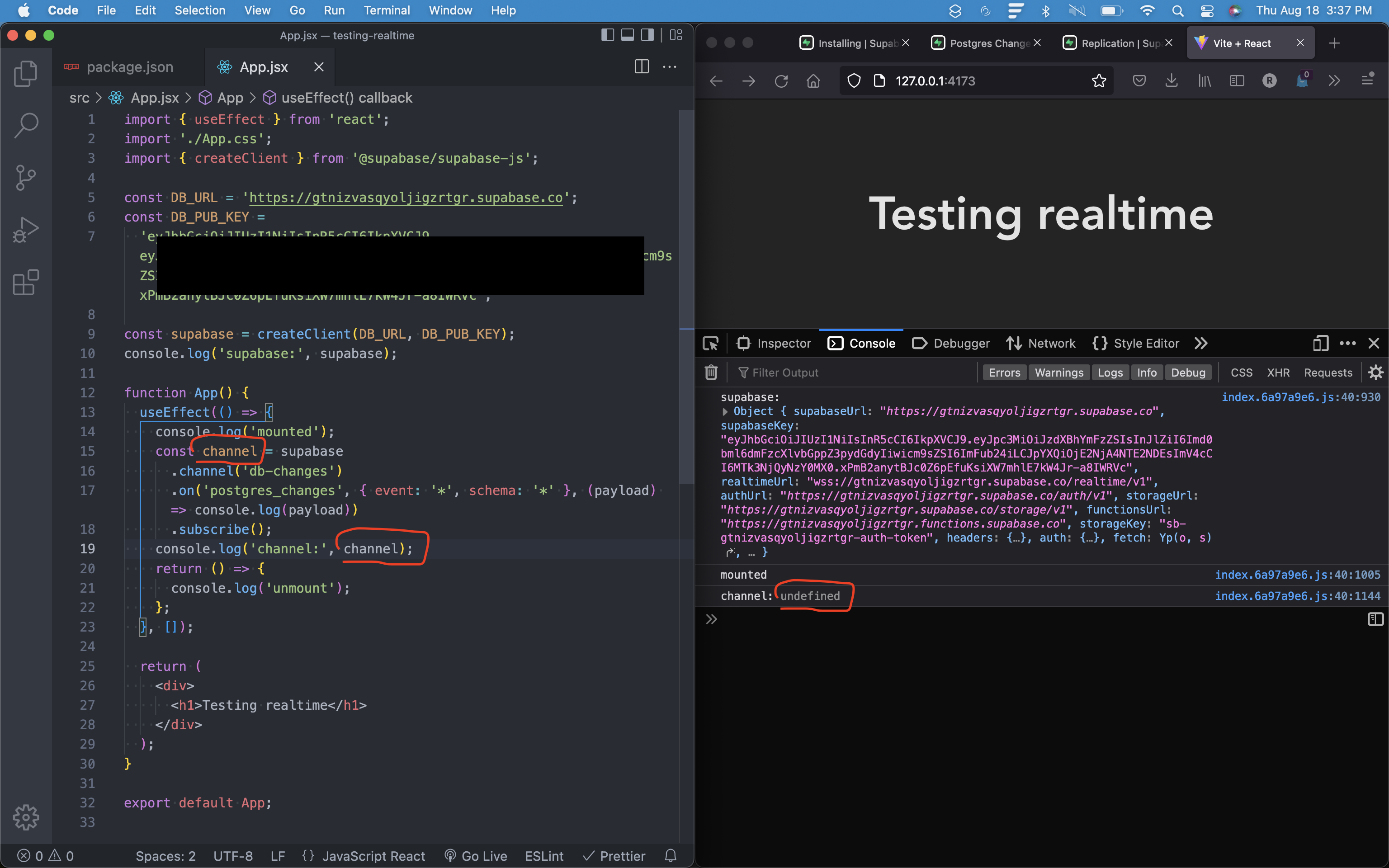Show more devtools tabs chevron

(1201, 343)
